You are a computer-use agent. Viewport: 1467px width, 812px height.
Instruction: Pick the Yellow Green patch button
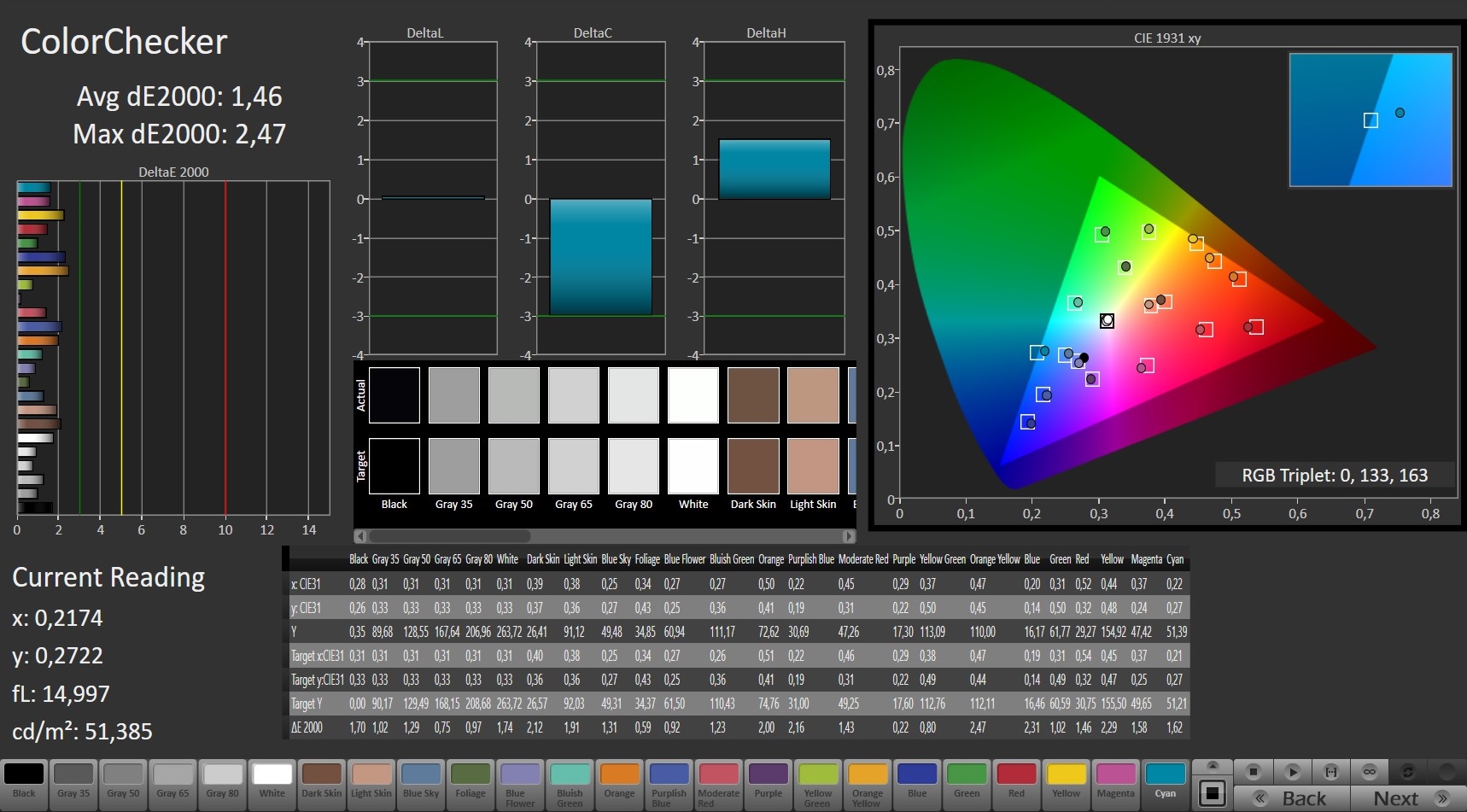[817, 784]
